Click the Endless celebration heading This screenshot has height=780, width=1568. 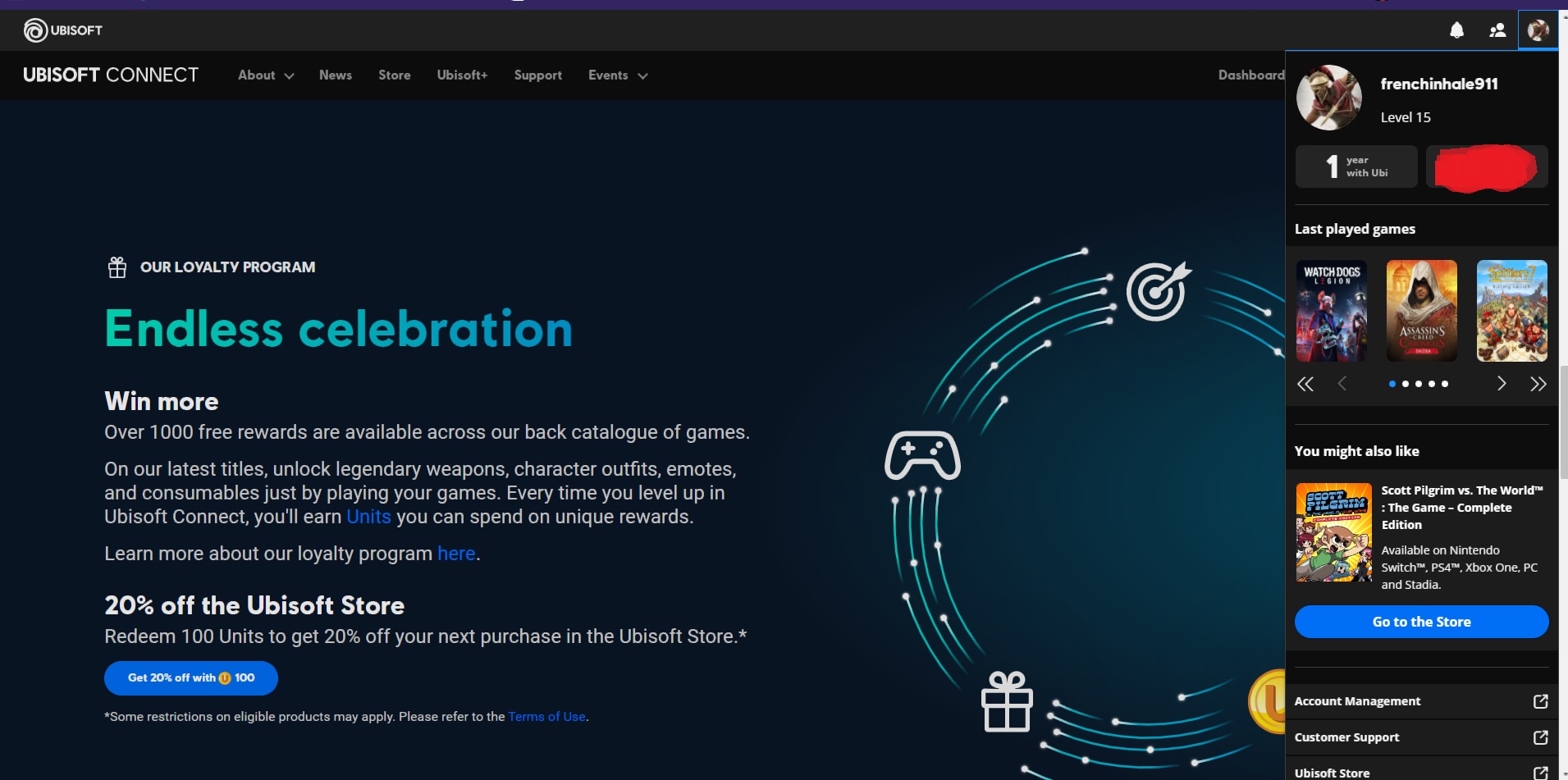point(338,329)
